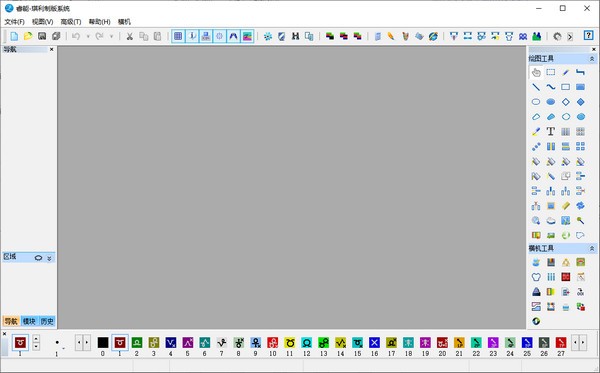Toggle the highlighted crosshair snap toolbar button
Image resolution: width=600 pixels, height=373 pixels.
(219, 36)
